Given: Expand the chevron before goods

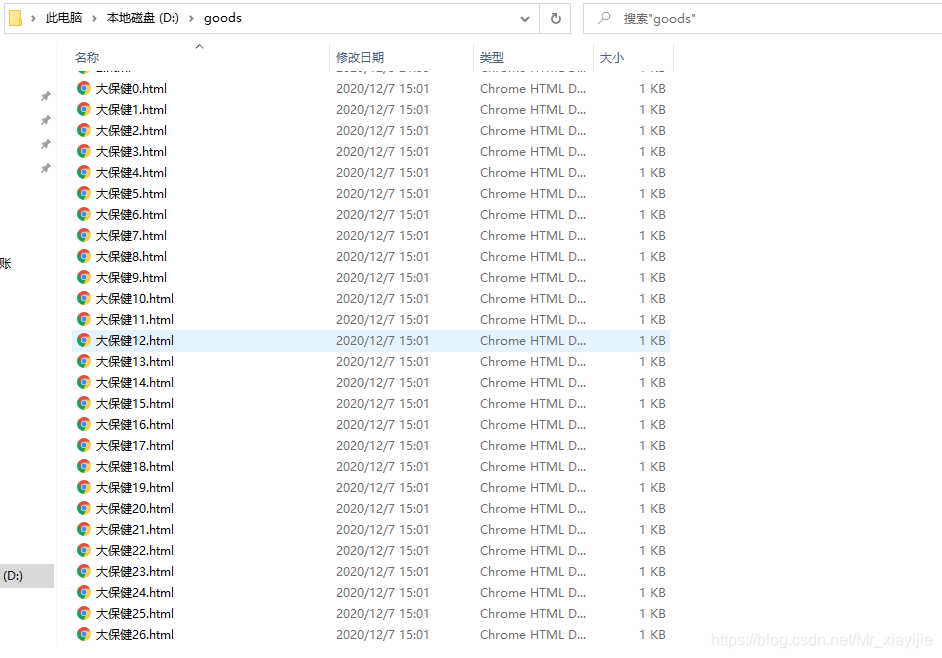Looking at the screenshot, I should click(192, 19).
